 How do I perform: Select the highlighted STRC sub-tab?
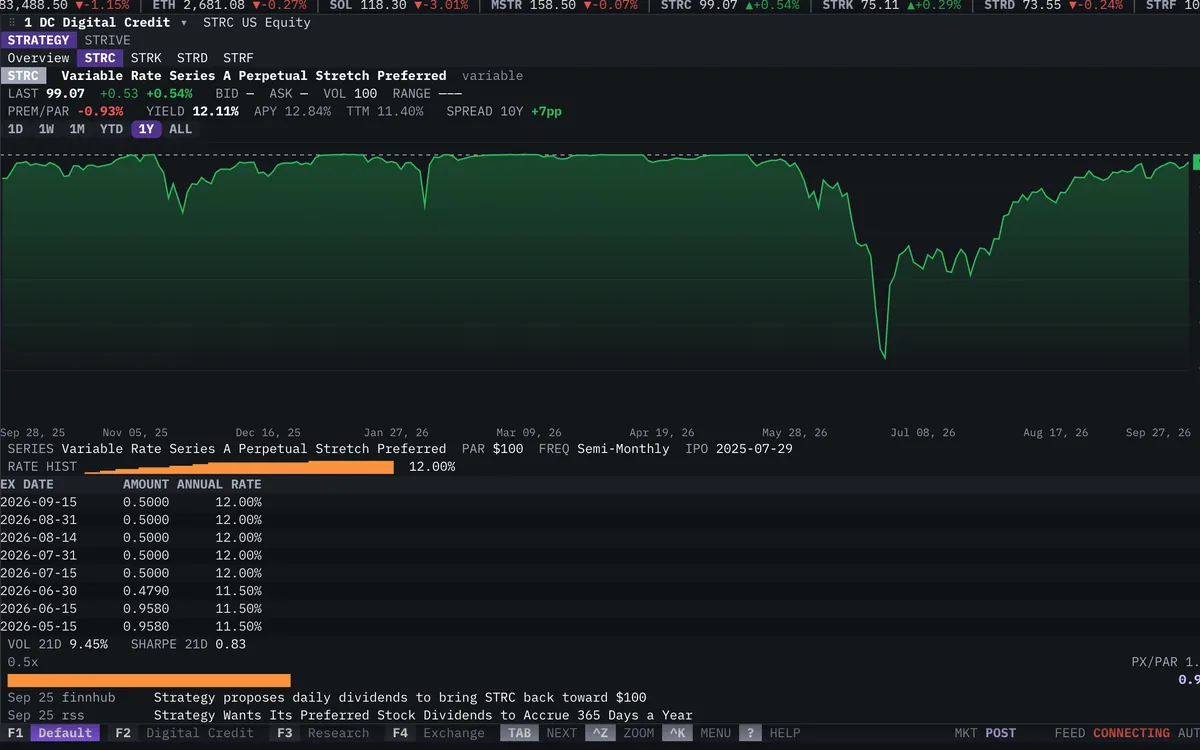coord(100,58)
